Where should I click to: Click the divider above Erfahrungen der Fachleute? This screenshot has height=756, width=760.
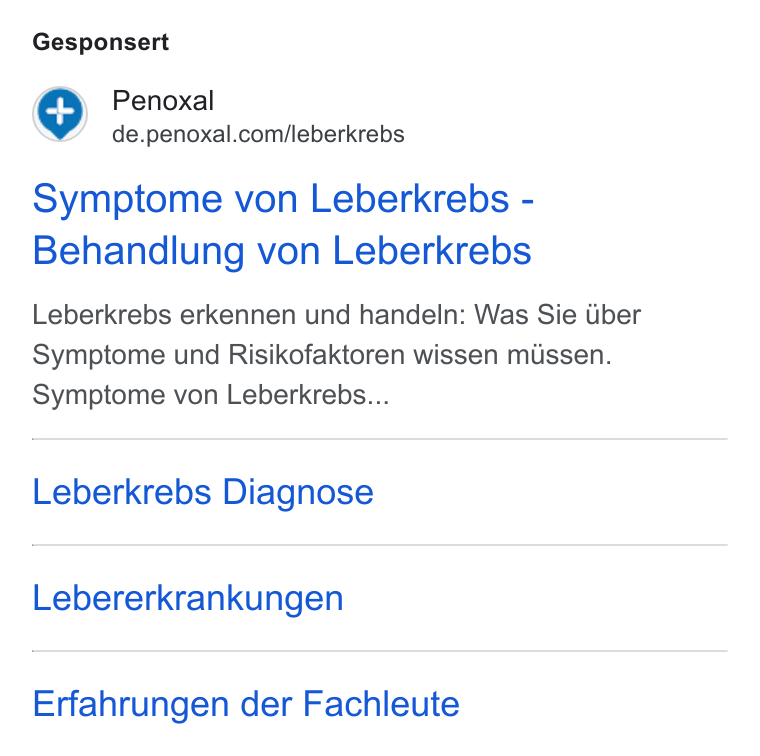380,651
